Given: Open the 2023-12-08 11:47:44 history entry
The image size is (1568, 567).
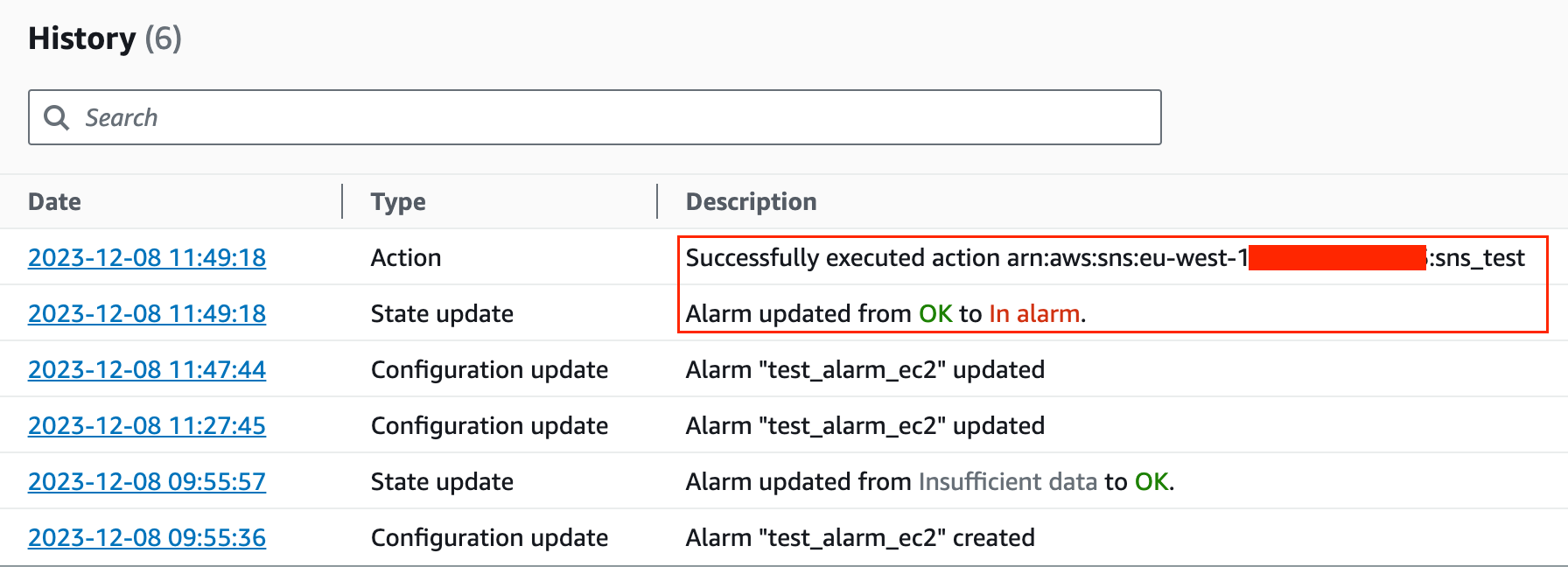Looking at the screenshot, I should point(146,369).
